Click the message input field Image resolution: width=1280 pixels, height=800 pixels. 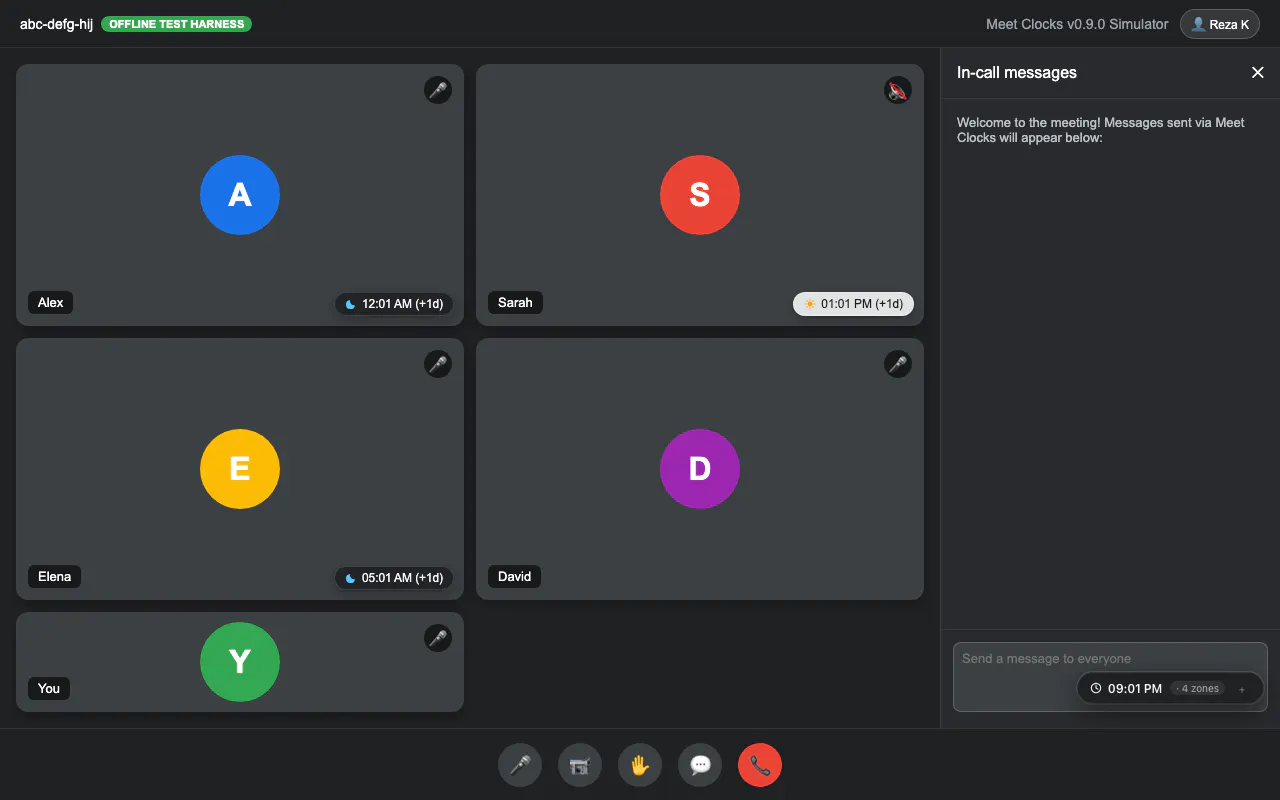click(x=1110, y=677)
